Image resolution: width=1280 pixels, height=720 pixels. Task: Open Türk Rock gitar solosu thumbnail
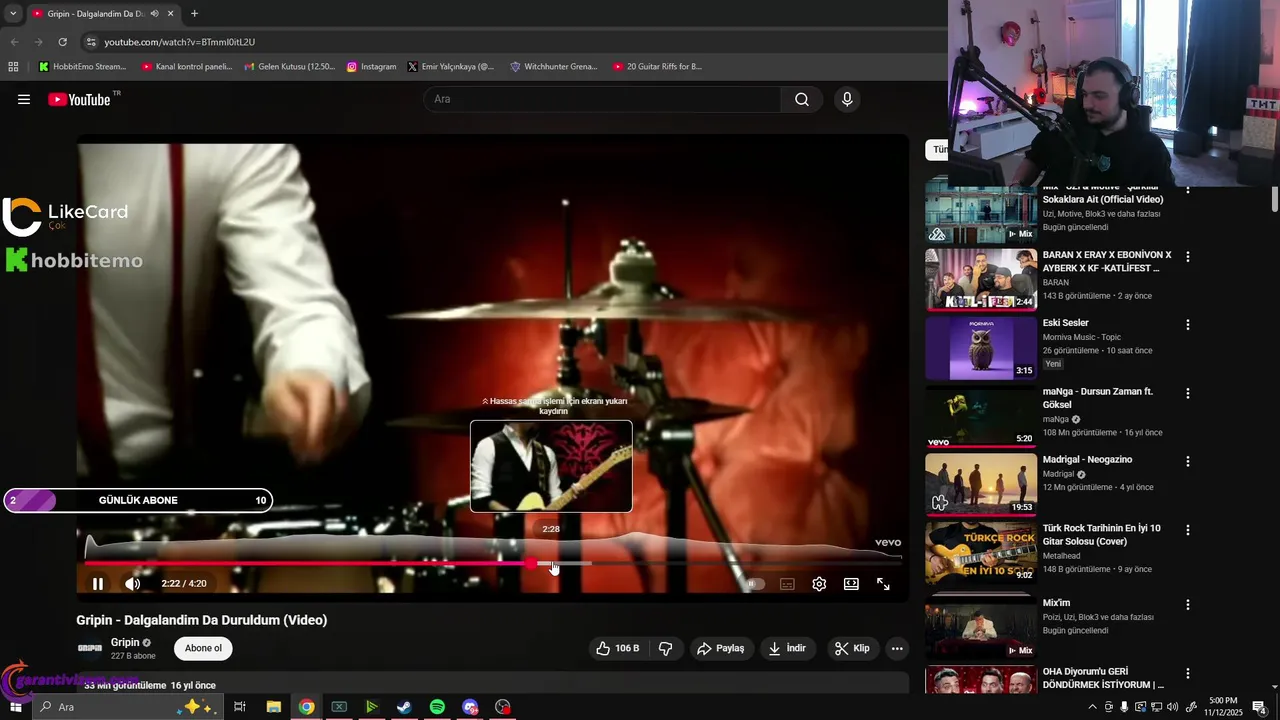pyautogui.click(x=981, y=553)
